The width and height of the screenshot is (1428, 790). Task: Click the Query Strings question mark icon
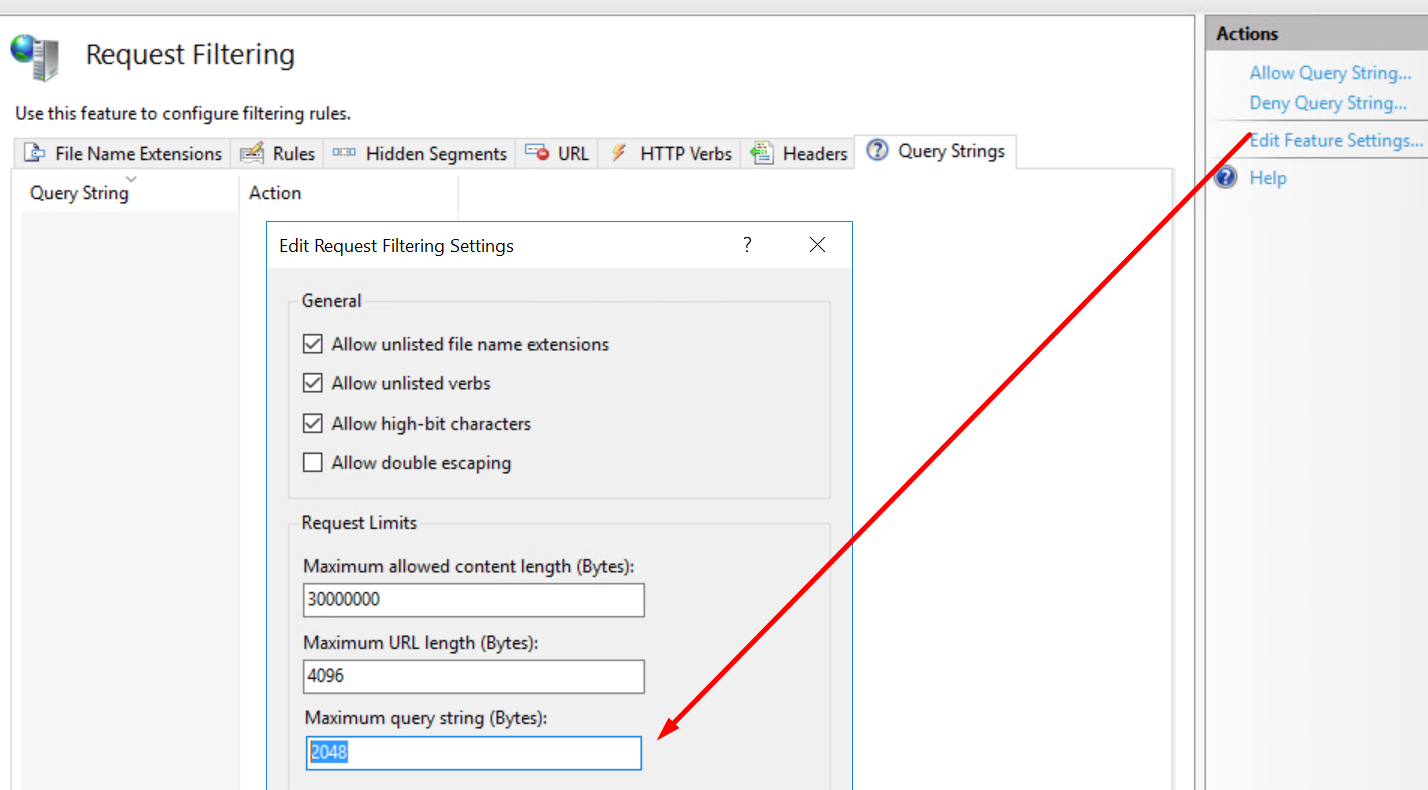tap(877, 150)
